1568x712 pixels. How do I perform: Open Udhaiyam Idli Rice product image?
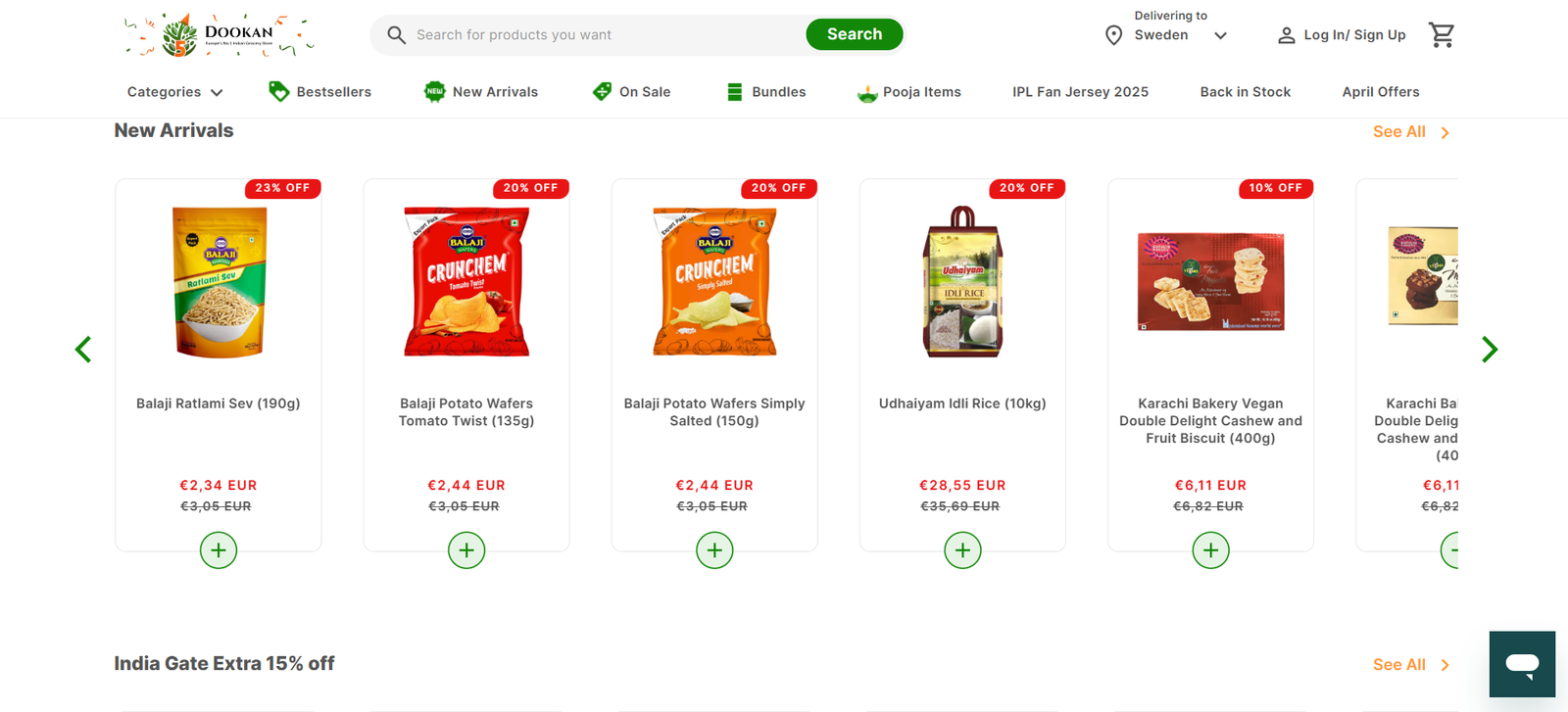pyautogui.click(x=962, y=282)
